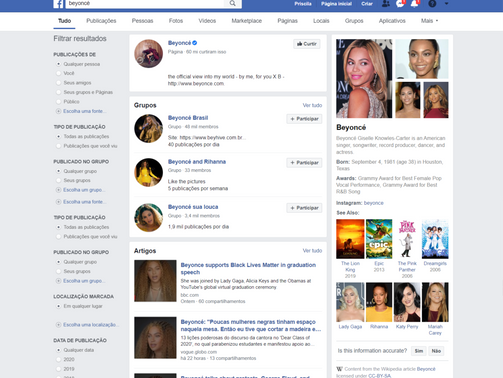The width and height of the screenshot is (503, 378).
Task: Open The Lion King poster thumbnail
Action: (350, 239)
